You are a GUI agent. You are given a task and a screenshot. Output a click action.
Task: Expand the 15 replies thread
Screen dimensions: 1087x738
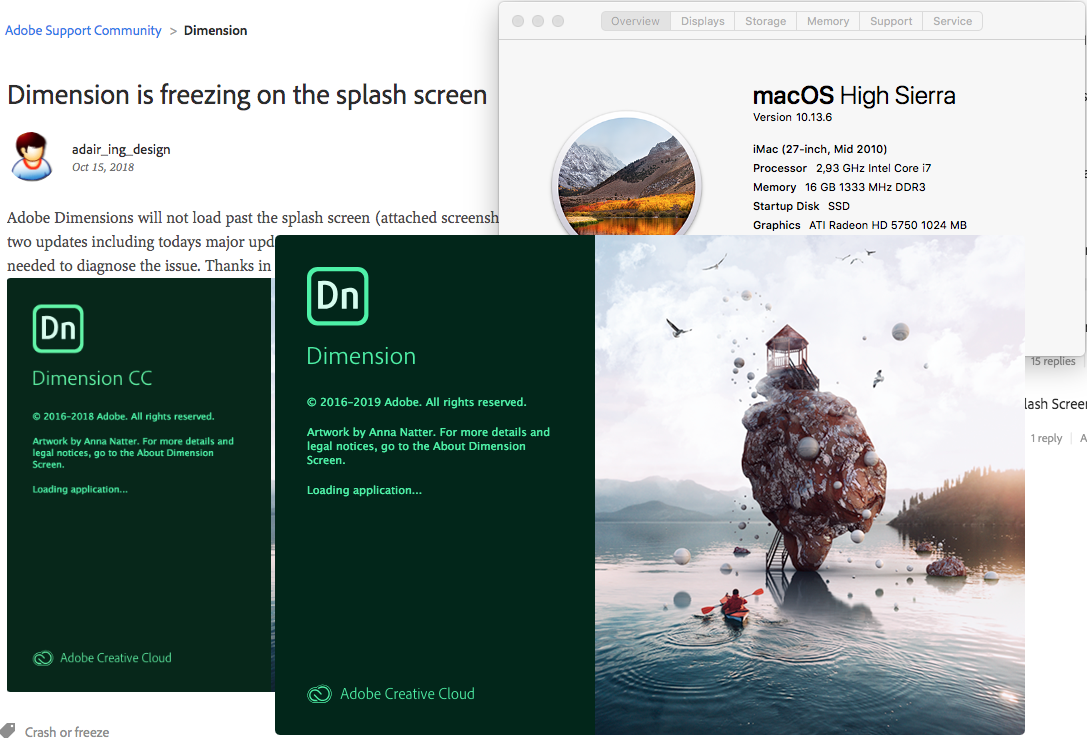1053,361
